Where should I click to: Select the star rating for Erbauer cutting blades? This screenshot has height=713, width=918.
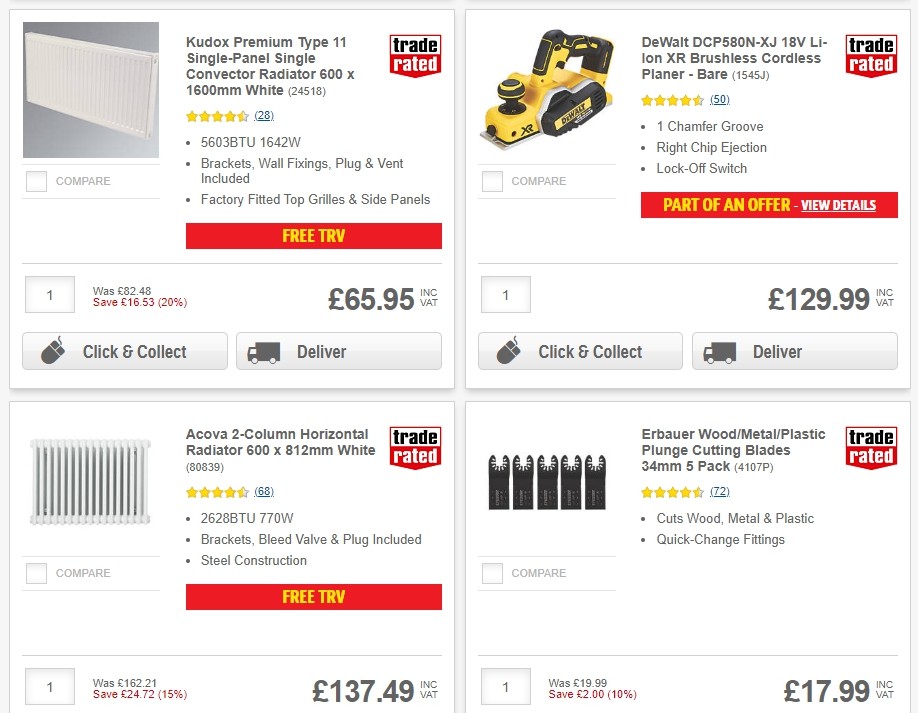(x=672, y=491)
